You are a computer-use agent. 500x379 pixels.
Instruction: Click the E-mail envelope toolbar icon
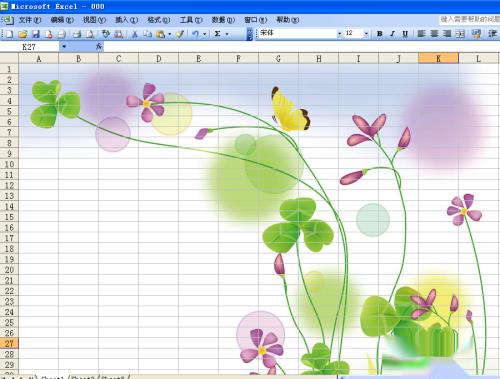click(x=61, y=34)
